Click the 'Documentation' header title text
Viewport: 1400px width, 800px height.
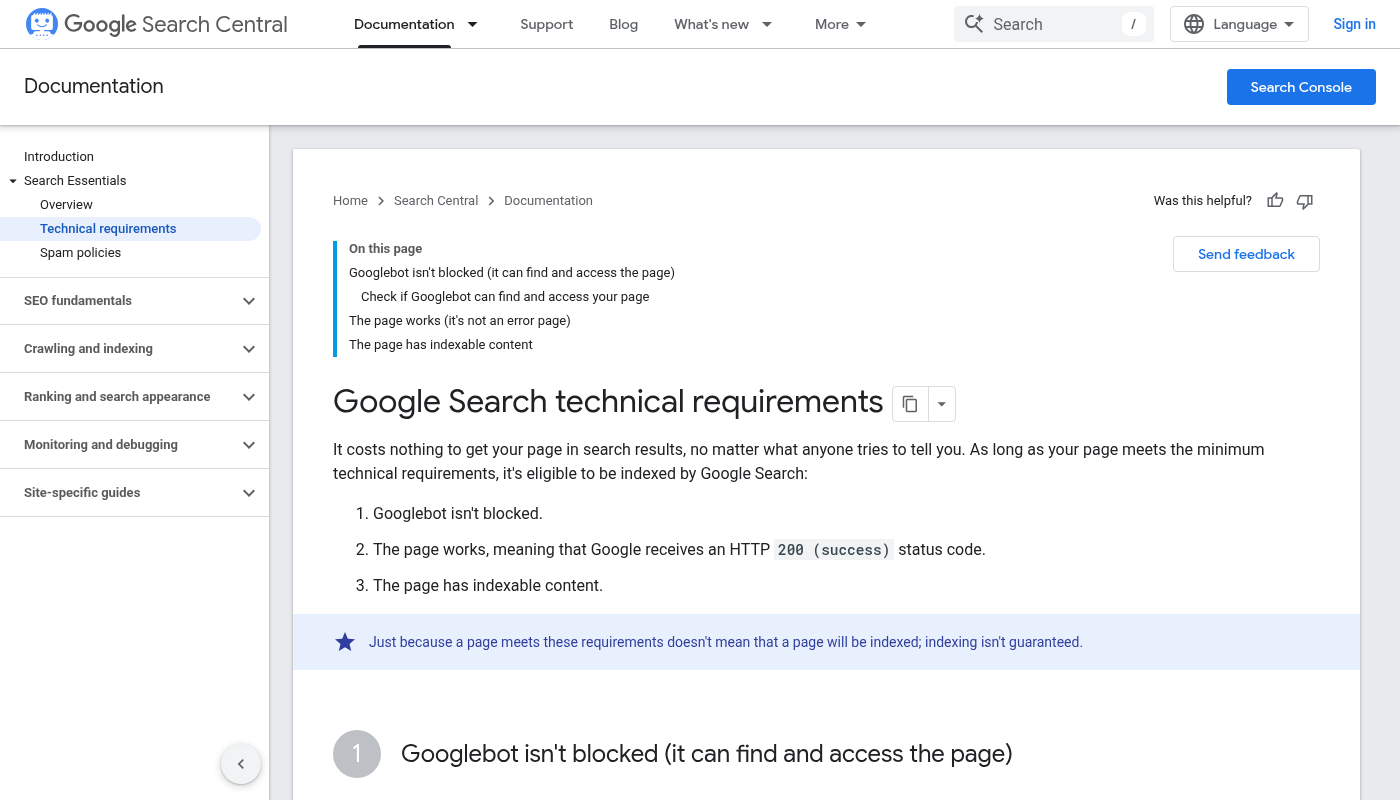94,87
